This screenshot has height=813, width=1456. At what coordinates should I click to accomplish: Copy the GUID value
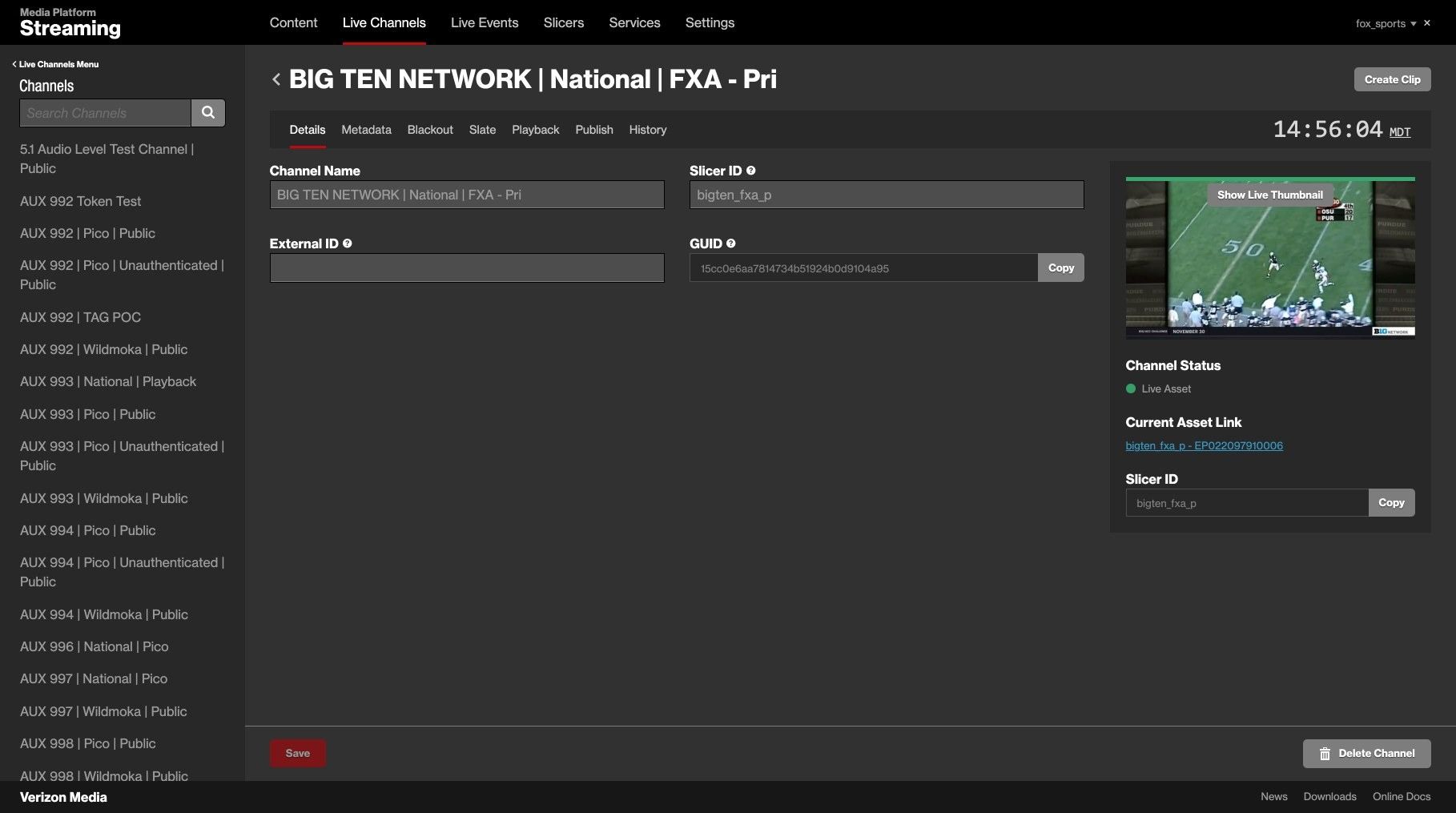click(1061, 268)
